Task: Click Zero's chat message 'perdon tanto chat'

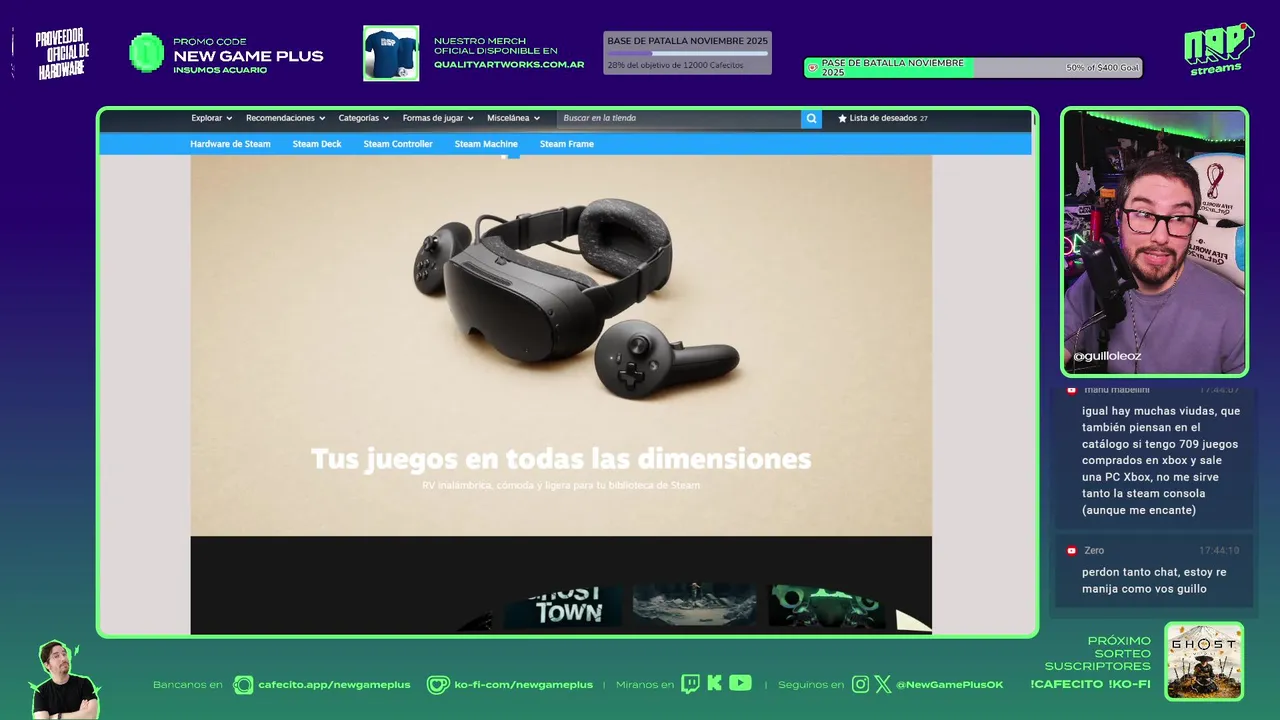Action: [x=1153, y=580]
